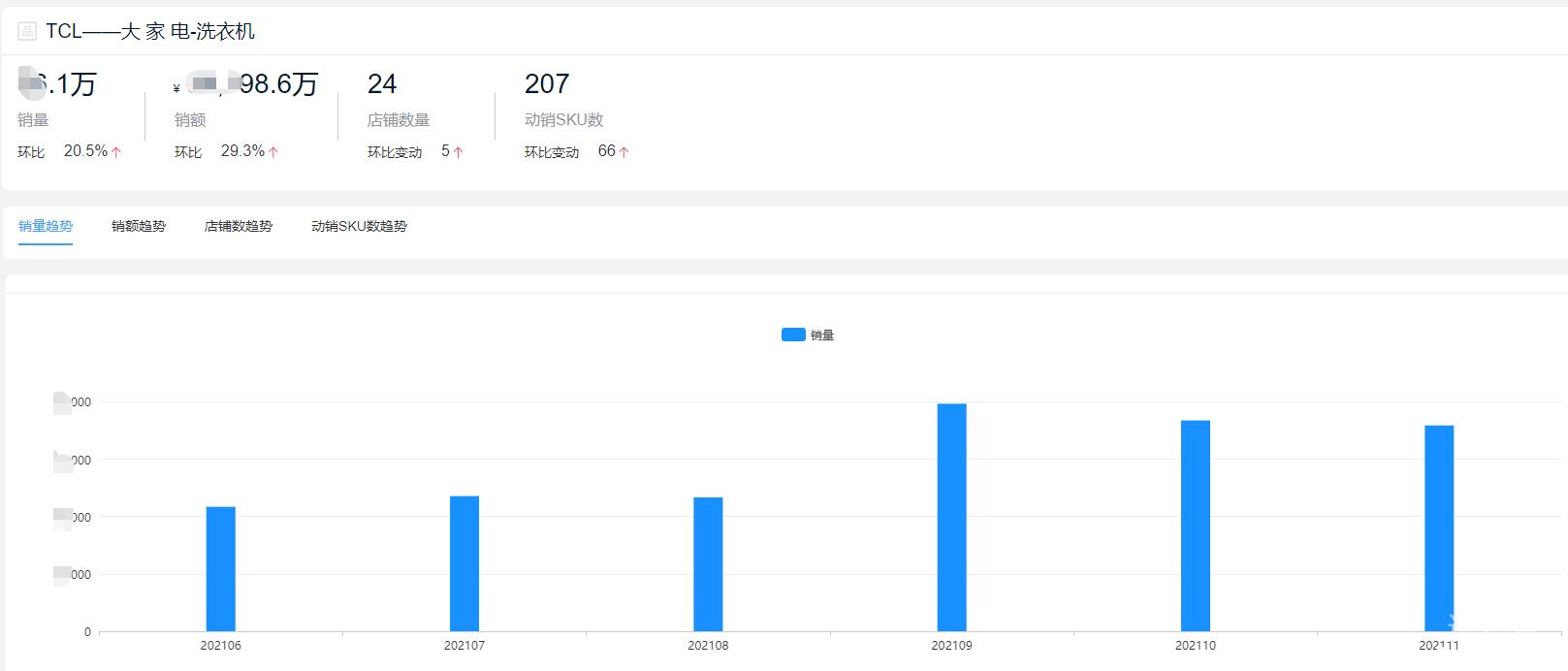Image resolution: width=1568 pixels, height=671 pixels.
Task: Click the 202107 sales bar
Action: point(464,563)
